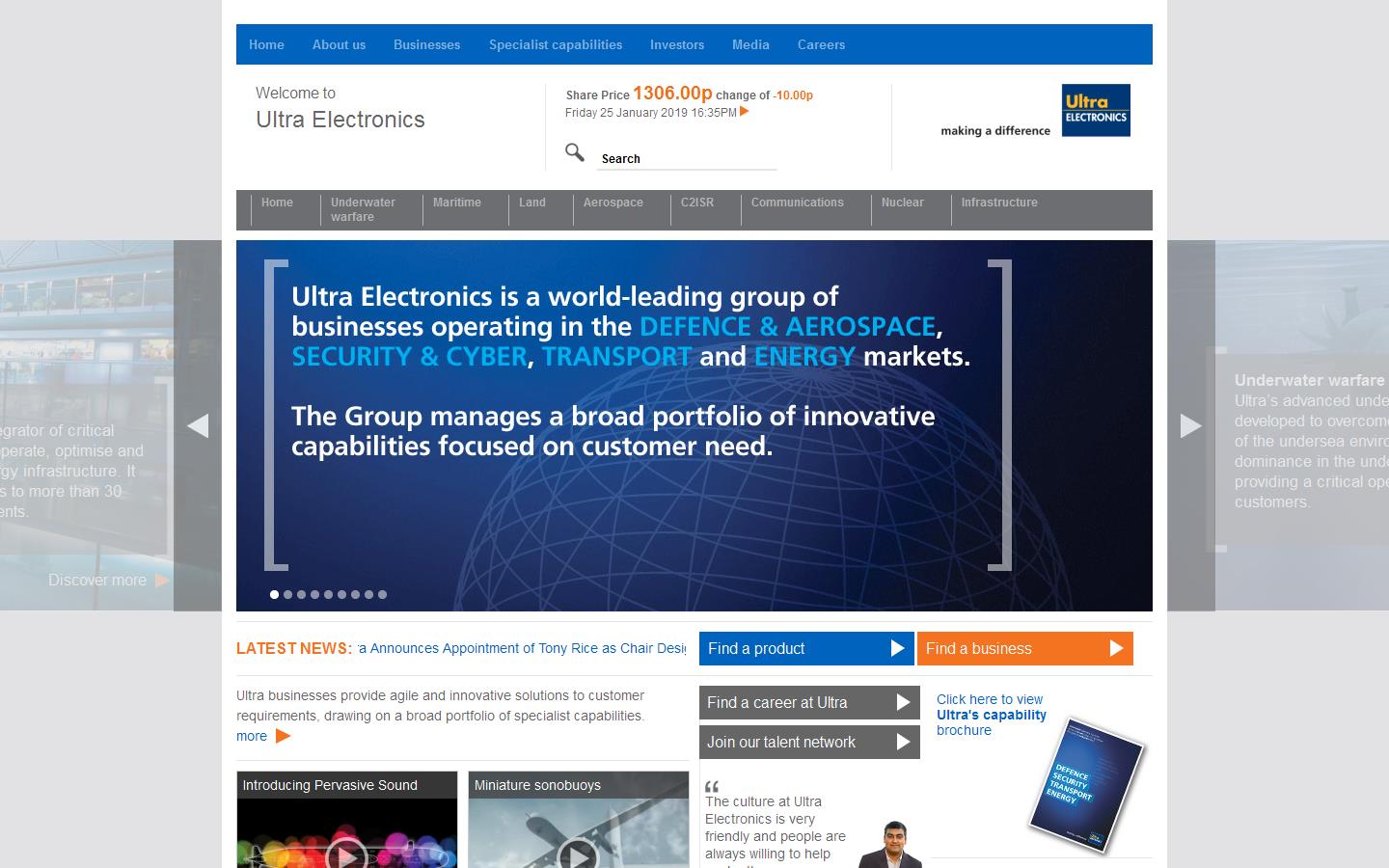Play the Miniature sonobuoys video

tap(578, 855)
